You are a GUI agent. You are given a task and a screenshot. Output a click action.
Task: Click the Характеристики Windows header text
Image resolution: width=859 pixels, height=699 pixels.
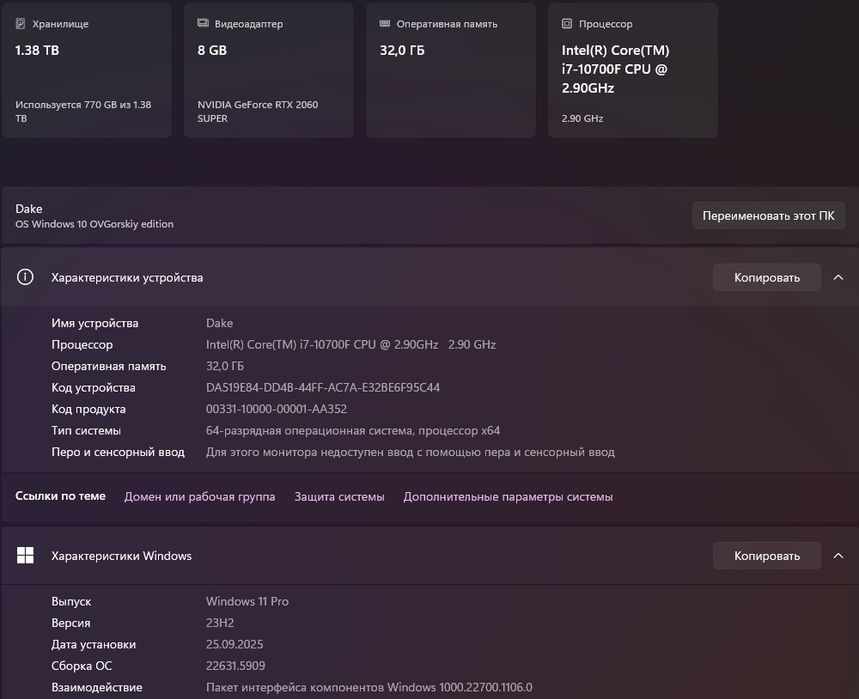(121, 555)
